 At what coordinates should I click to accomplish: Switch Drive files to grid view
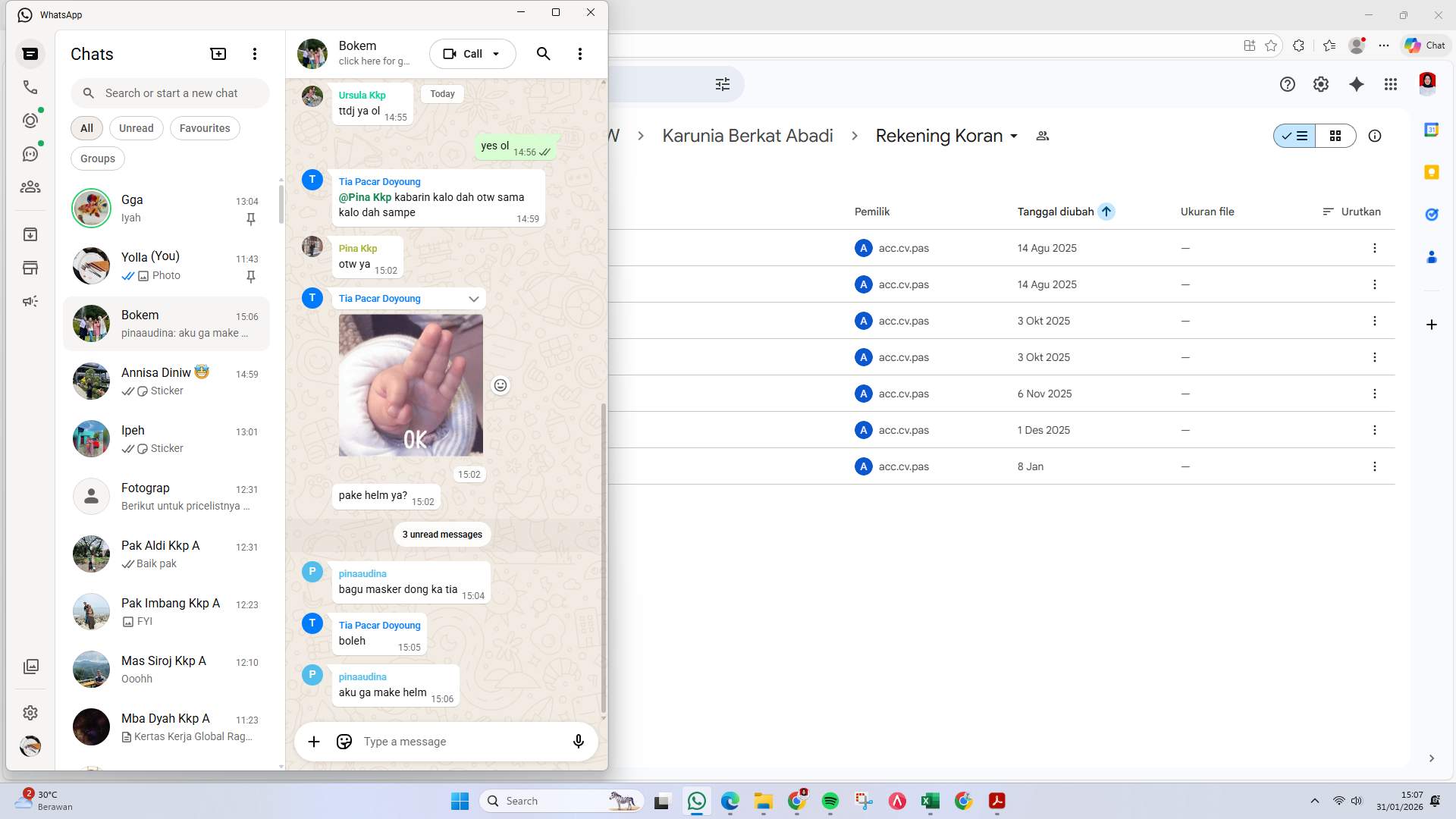click(x=1336, y=136)
